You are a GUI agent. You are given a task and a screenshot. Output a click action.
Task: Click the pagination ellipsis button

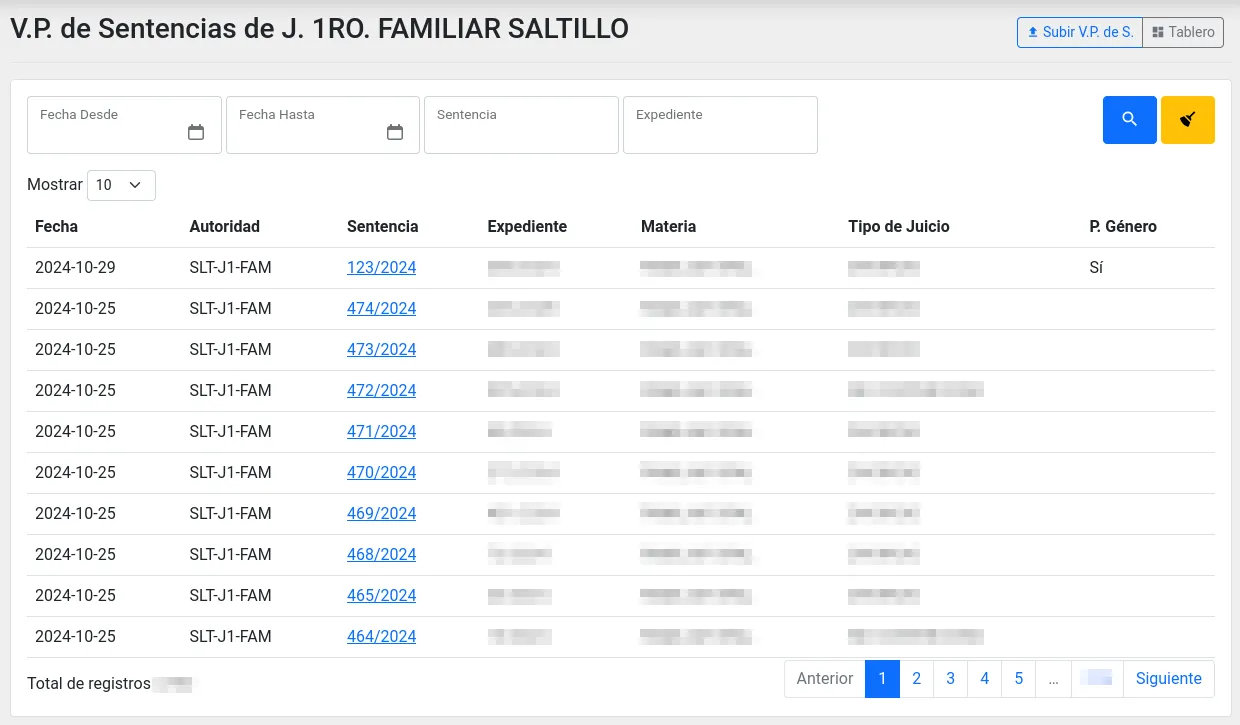(1053, 678)
